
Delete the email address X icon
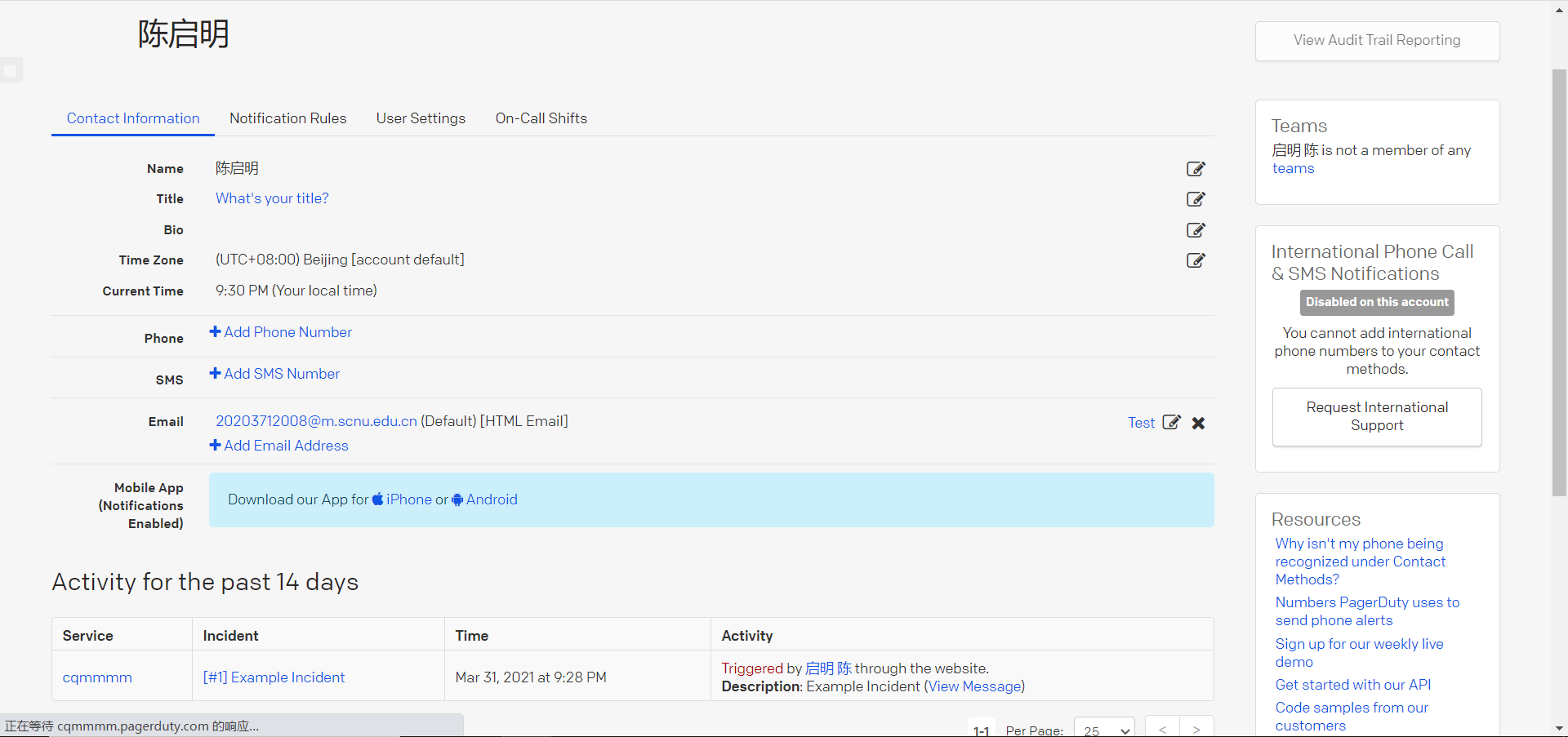pyautogui.click(x=1198, y=423)
